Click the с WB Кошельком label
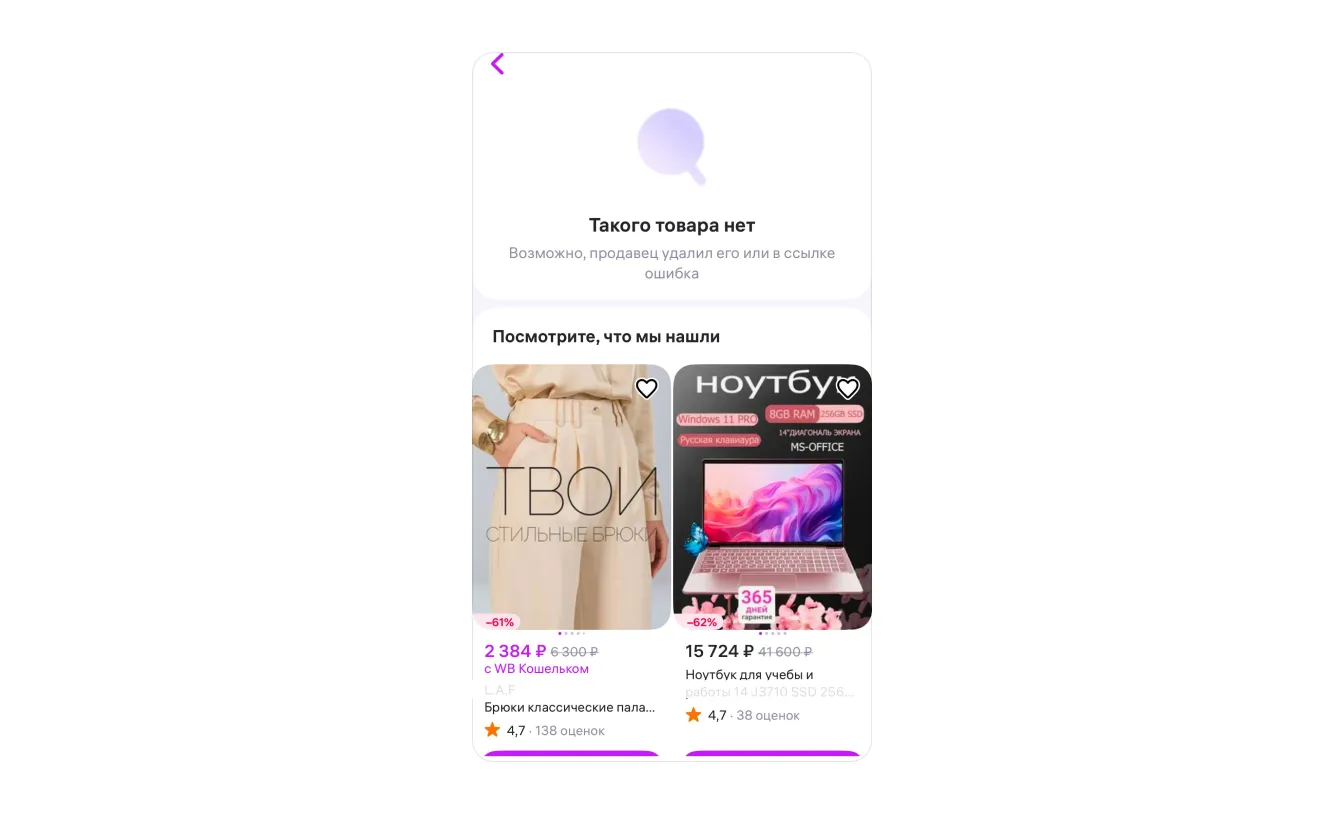The height and width of the screenshot is (814, 1344). 537,669
